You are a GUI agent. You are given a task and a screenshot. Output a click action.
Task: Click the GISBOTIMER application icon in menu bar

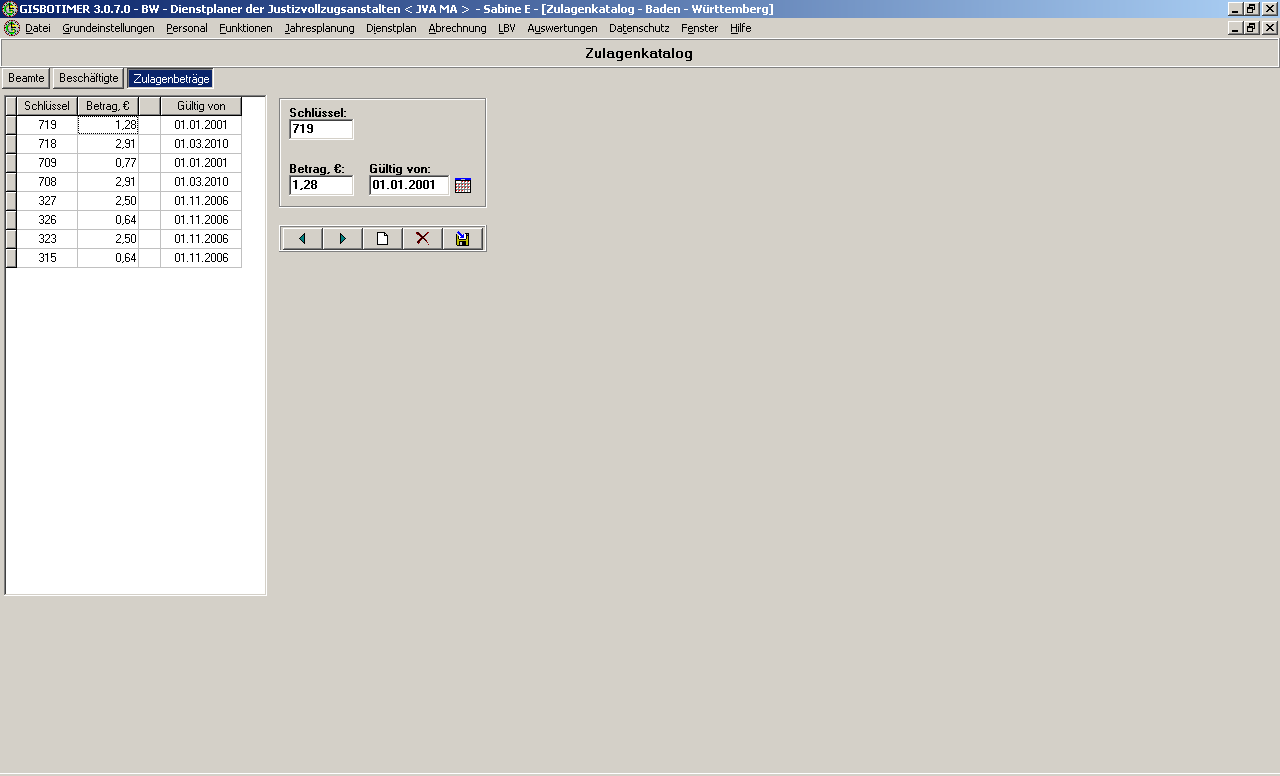point(12,28)
